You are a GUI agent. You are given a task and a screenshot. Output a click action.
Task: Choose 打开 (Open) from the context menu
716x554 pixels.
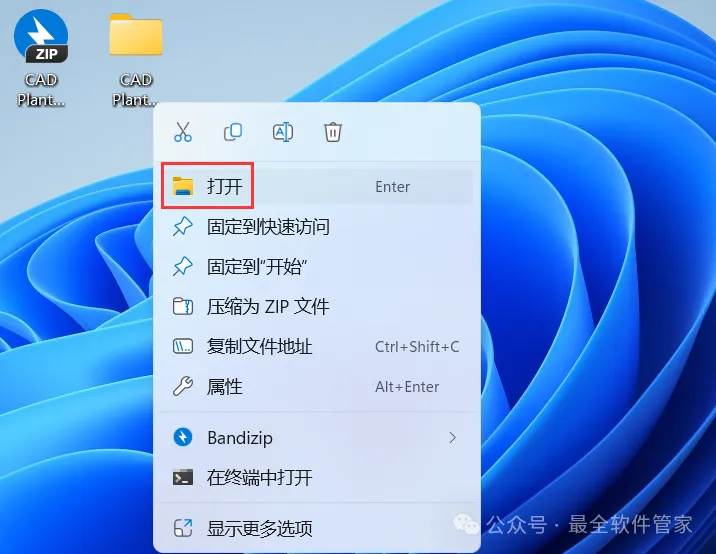tap(317, 186)
